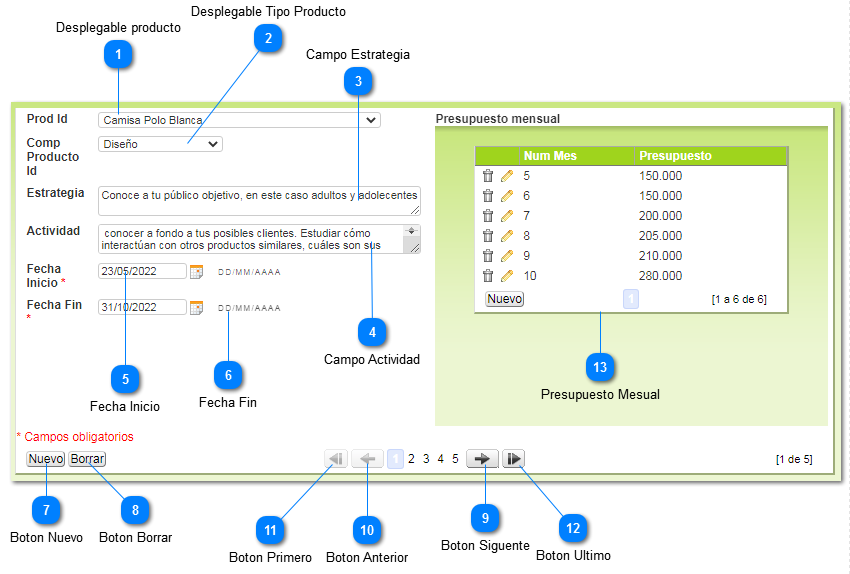Image resolution: width=850 pixels, height=574 pixels.
Task: Edit the Num Mes 10 budget row
Action: (x=507, y=276)
